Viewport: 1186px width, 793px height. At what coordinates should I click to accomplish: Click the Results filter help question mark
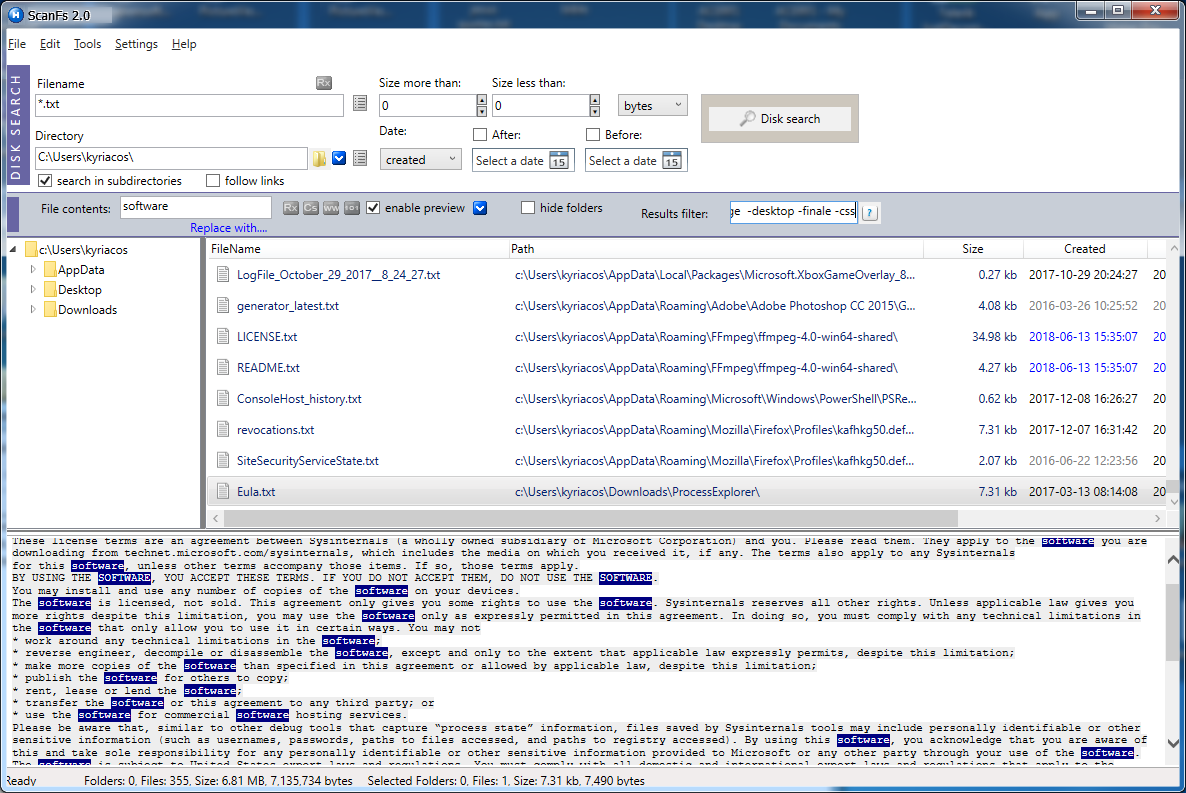click(869, 211)
